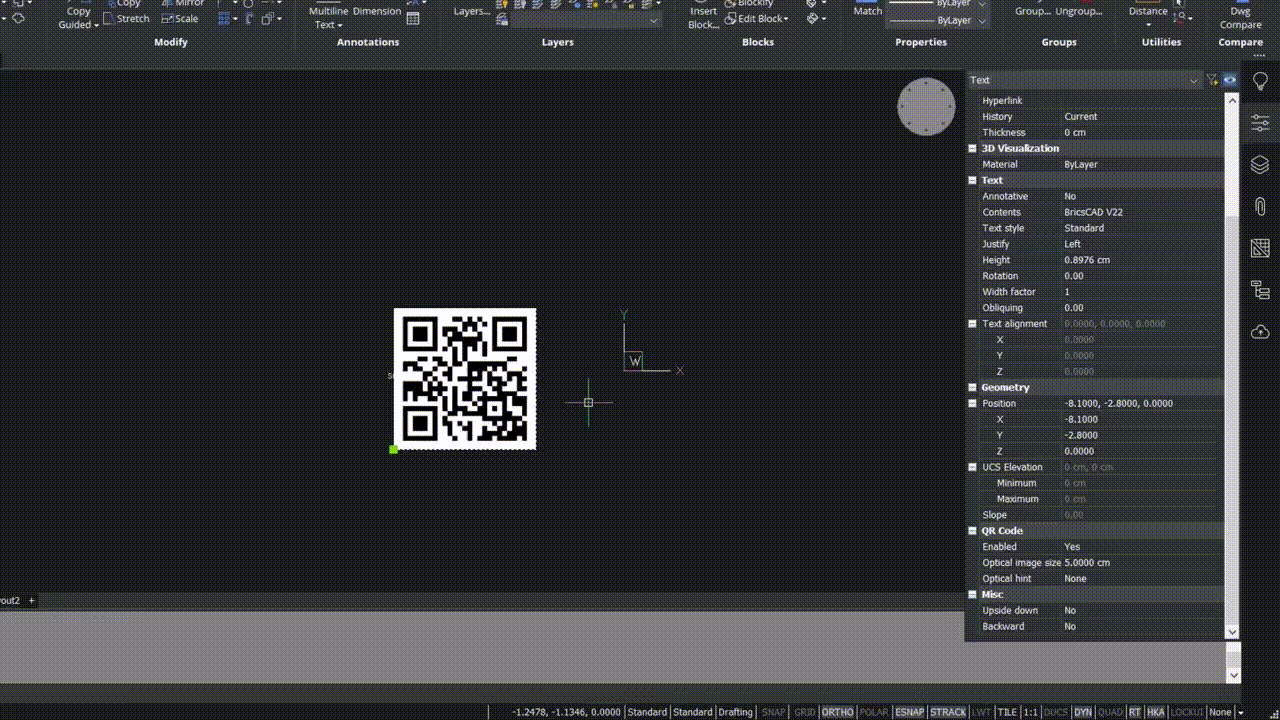Collapse the Position property group
The height and width of the screenshot is (720, 1280).
pos(972,404)
